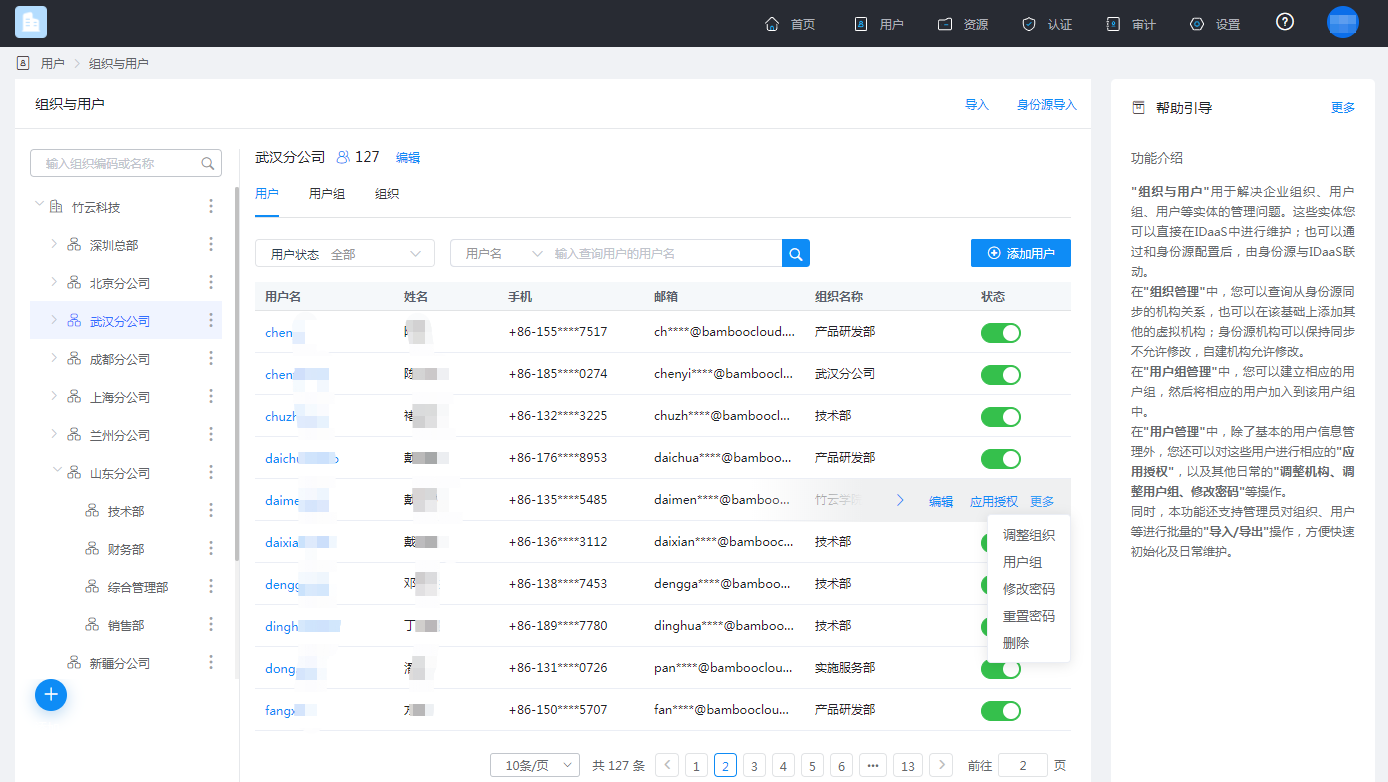Open the three-dot menu for 成都分公司

[x=211, y=359]
